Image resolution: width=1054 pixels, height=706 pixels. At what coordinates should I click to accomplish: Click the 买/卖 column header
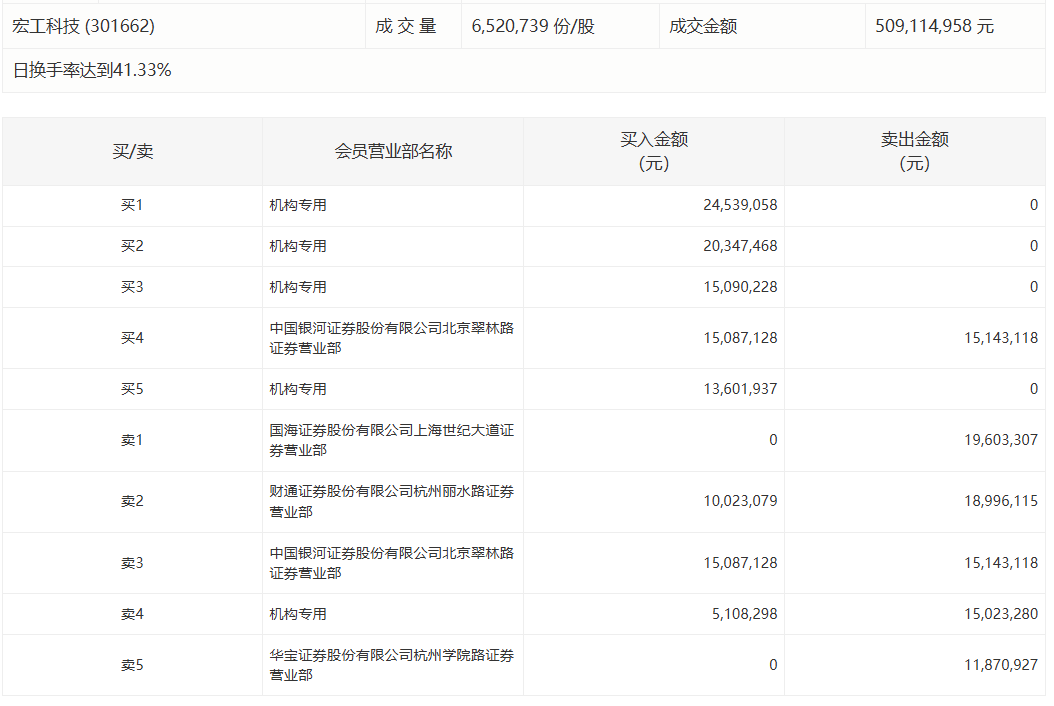click(x=132, y=152)
